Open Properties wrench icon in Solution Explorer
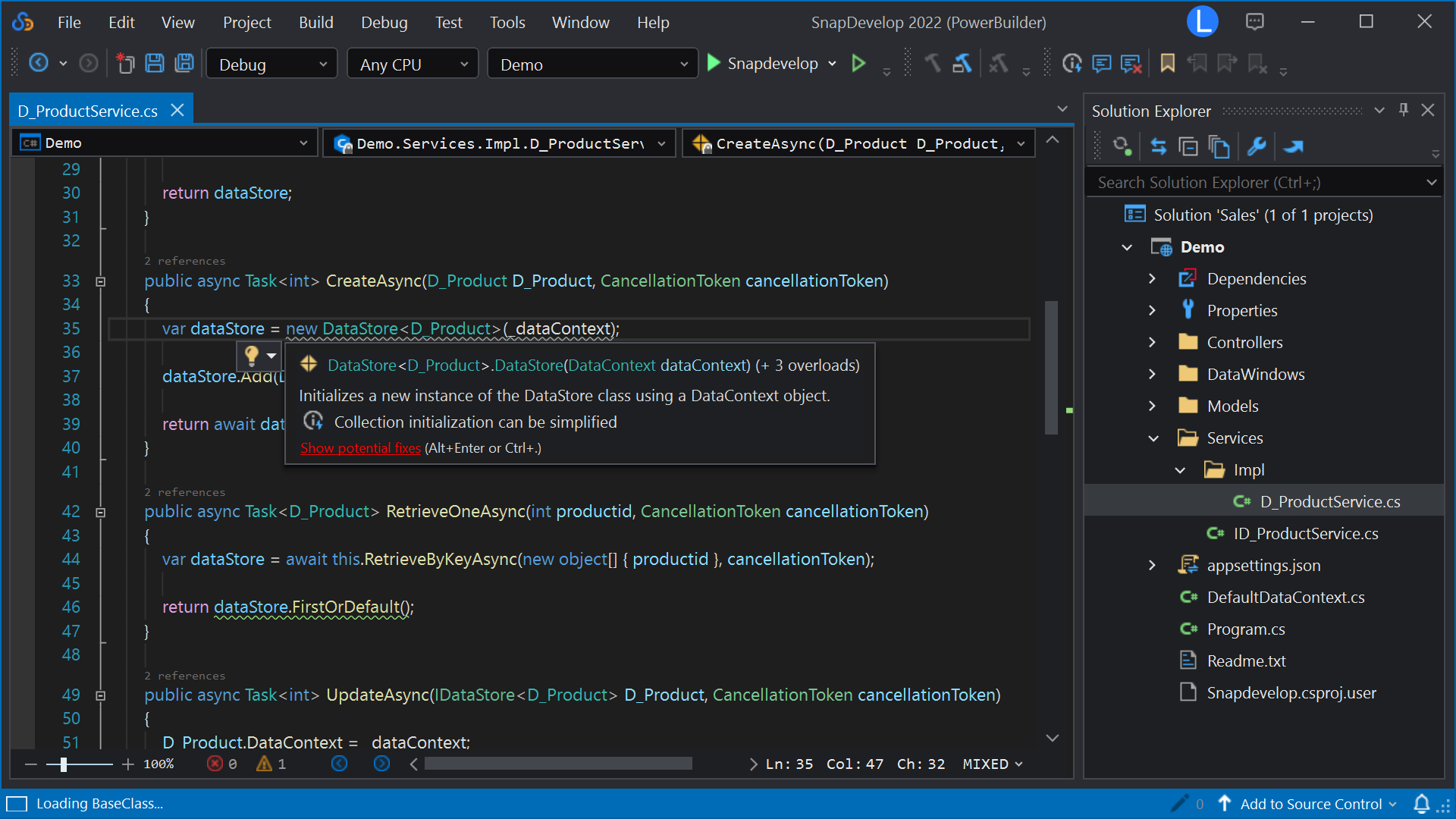 (x=1257, y=146)
